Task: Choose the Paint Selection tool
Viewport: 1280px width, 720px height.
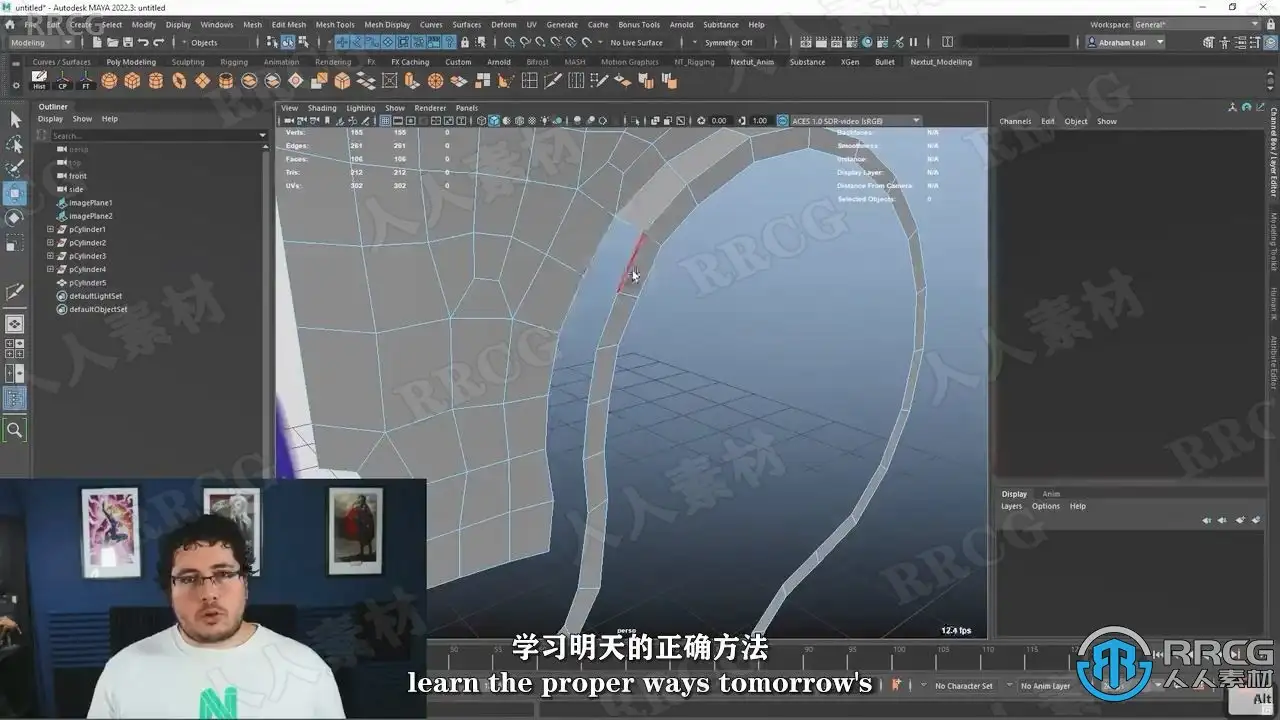Action: click(x=15, y=168)
